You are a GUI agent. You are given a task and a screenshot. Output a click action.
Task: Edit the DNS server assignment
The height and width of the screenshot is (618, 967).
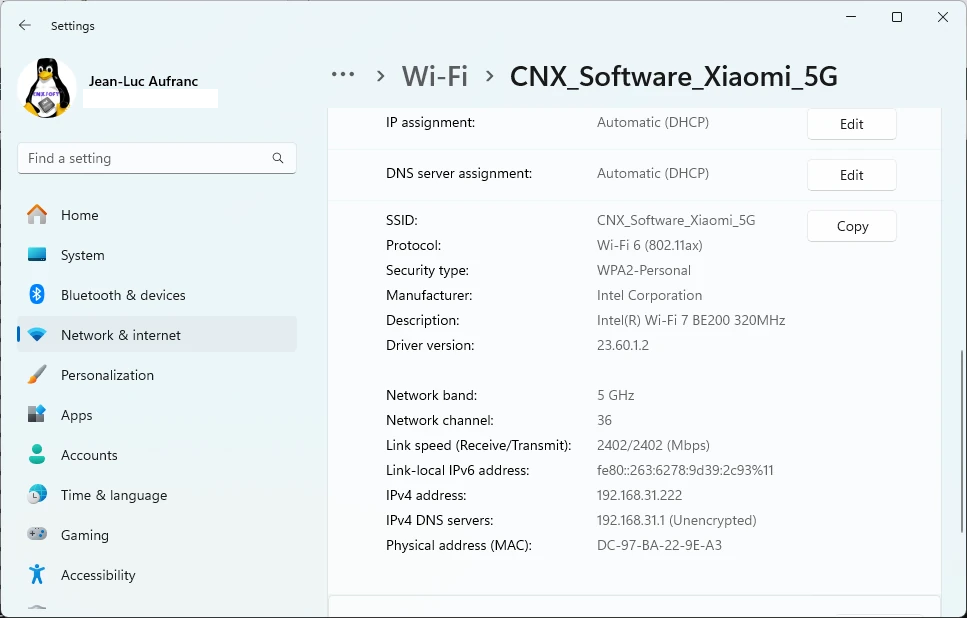click(x=852, y=175)
